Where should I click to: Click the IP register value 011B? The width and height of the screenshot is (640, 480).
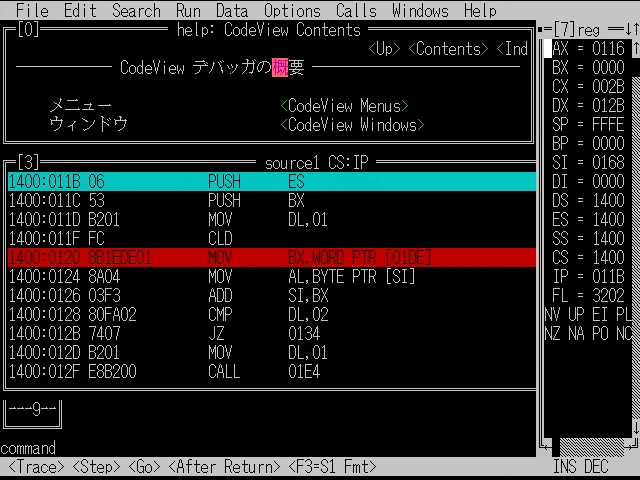click(x=608, y=276)
